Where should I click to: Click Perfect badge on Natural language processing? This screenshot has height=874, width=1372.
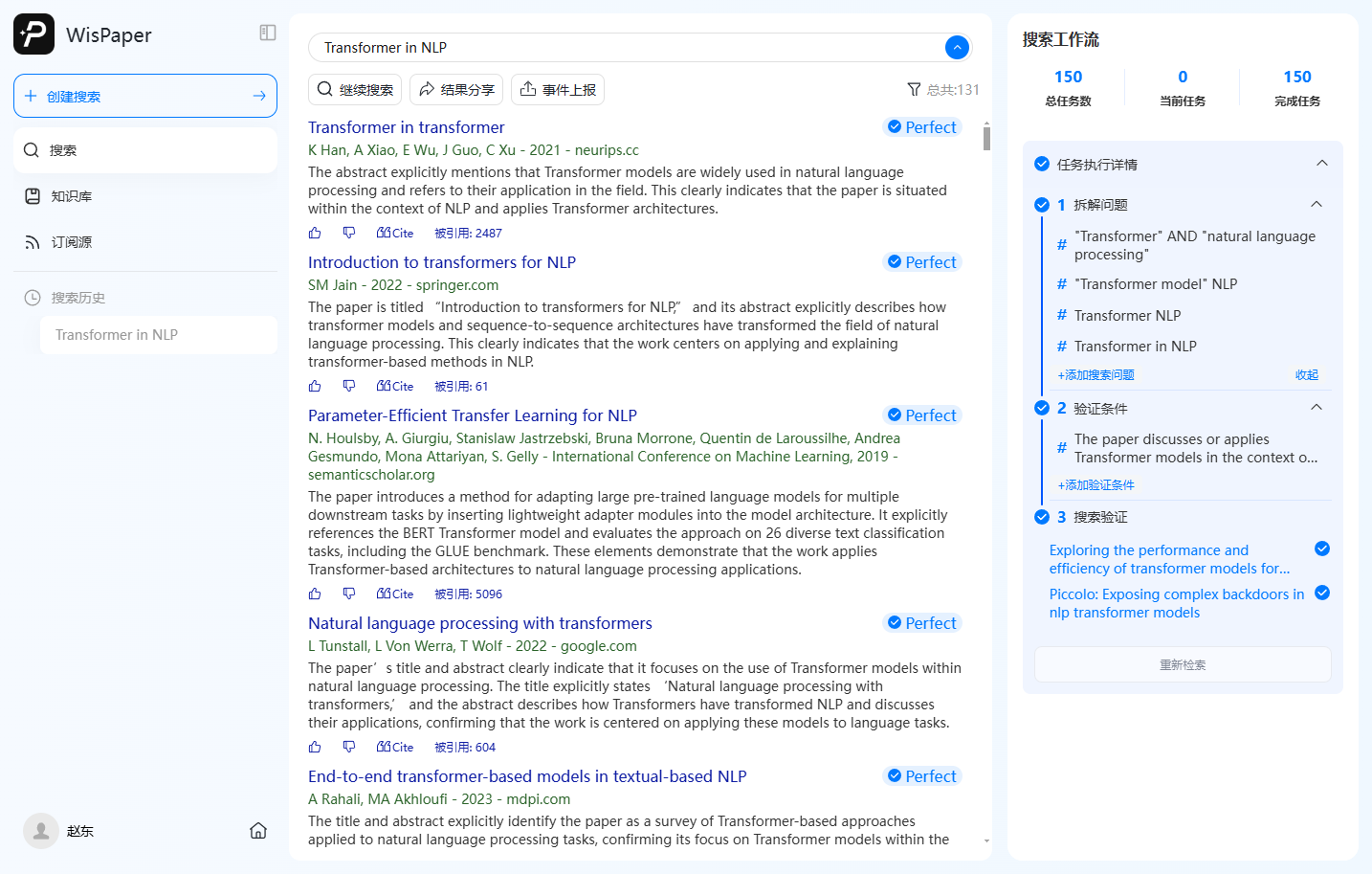(x=921, y=623)
